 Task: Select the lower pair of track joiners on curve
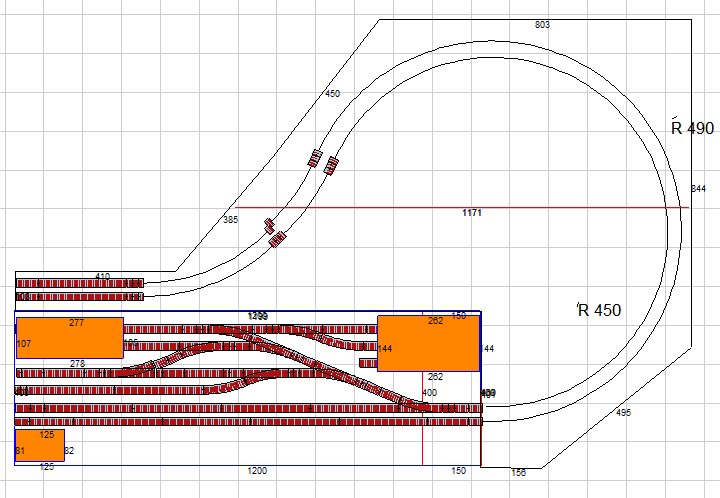[273, 232]
